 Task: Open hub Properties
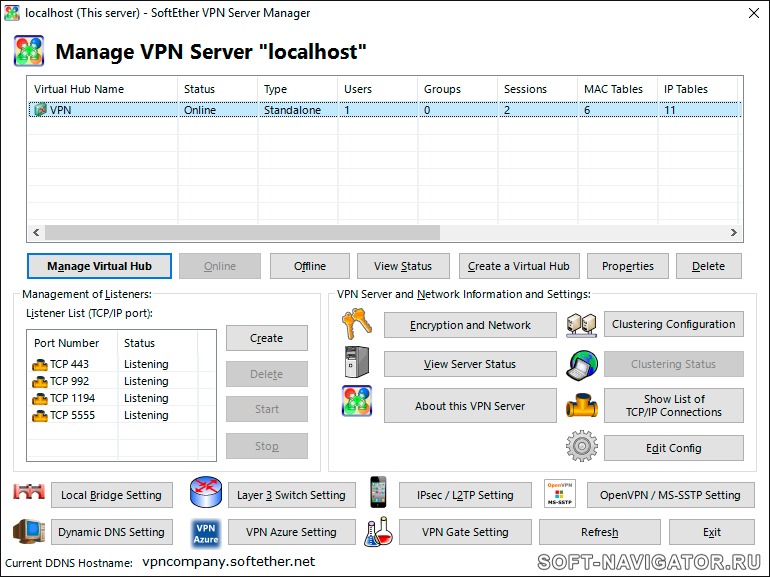point(628,266)
